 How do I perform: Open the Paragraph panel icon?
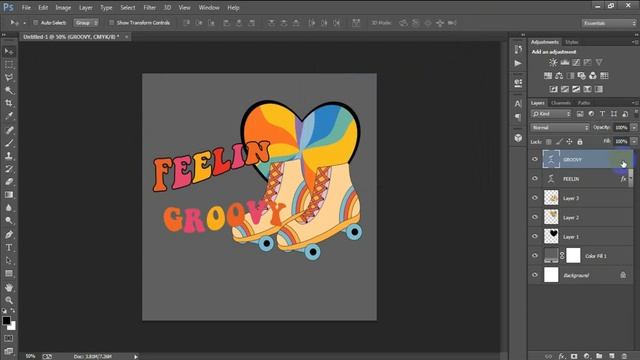[x=518, y=118]
